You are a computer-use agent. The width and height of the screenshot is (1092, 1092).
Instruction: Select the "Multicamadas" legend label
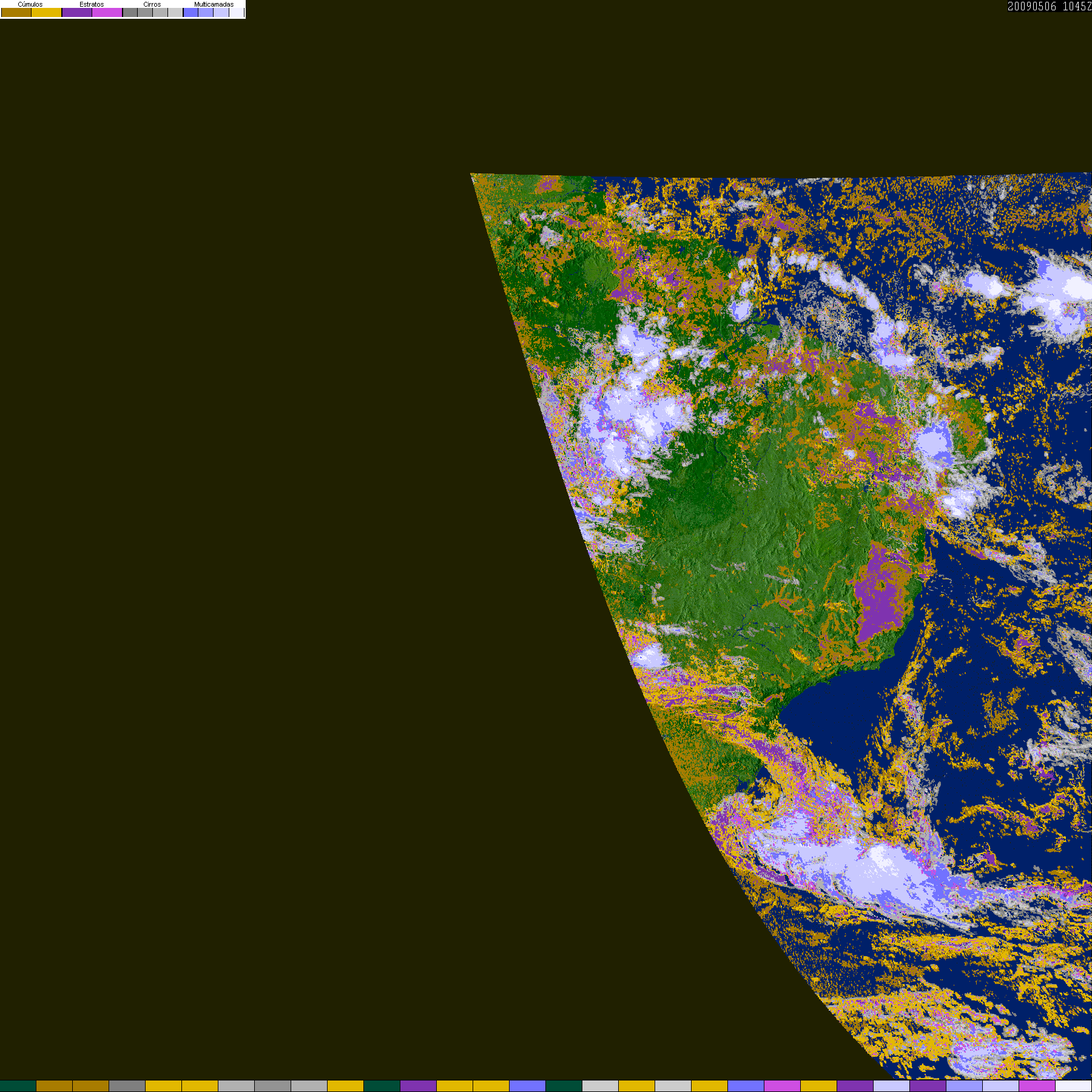click(x=214, y=4)
